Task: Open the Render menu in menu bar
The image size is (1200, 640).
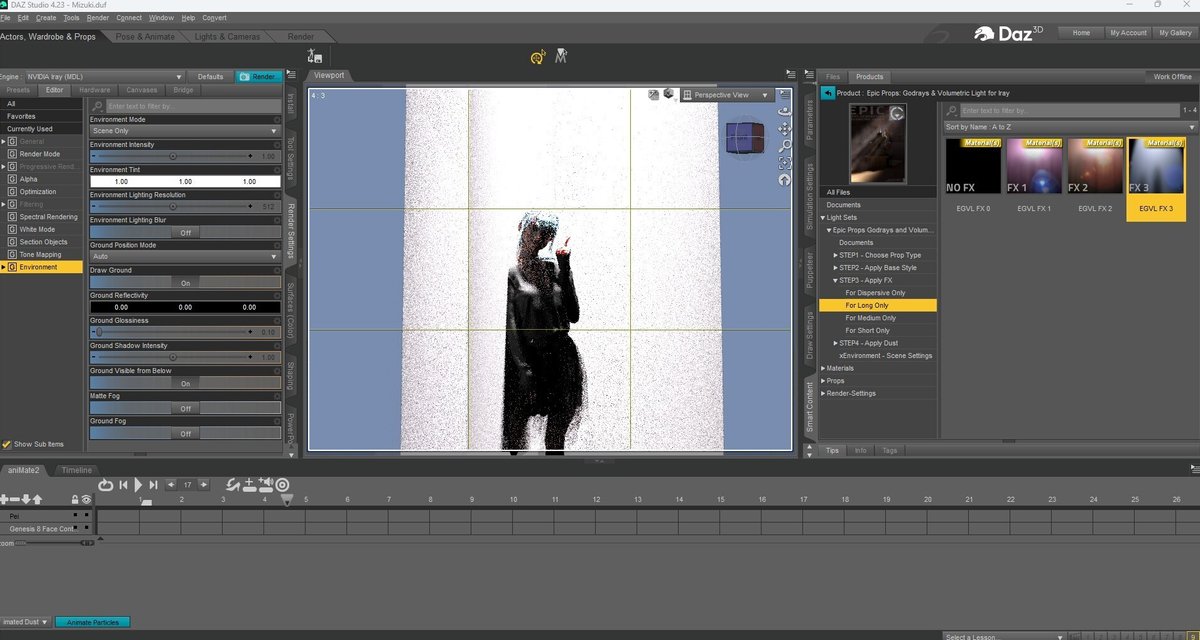Action: tap(98, 18)
